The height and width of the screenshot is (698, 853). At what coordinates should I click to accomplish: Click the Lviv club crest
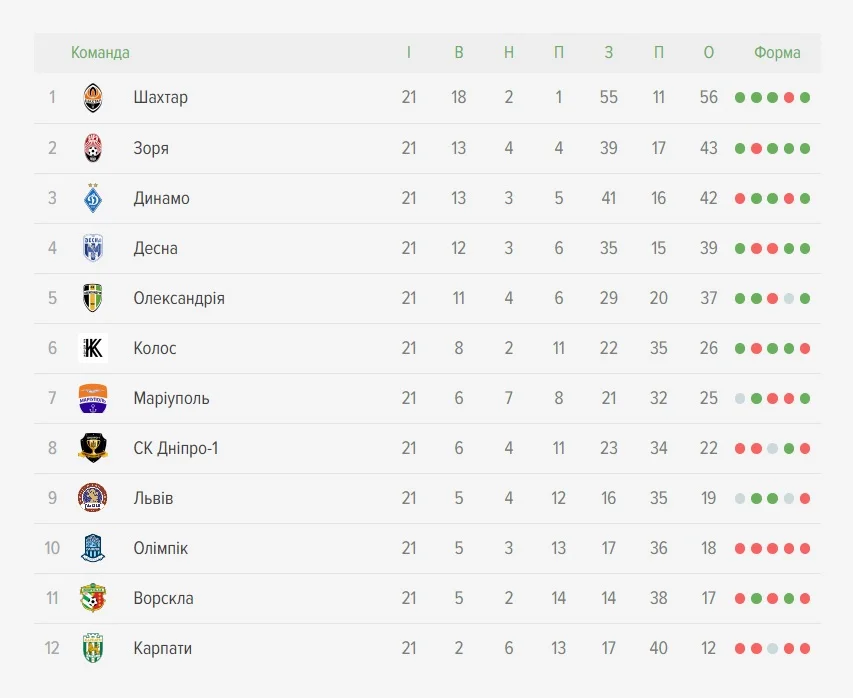pyautogui.click(x=93, y=498)
